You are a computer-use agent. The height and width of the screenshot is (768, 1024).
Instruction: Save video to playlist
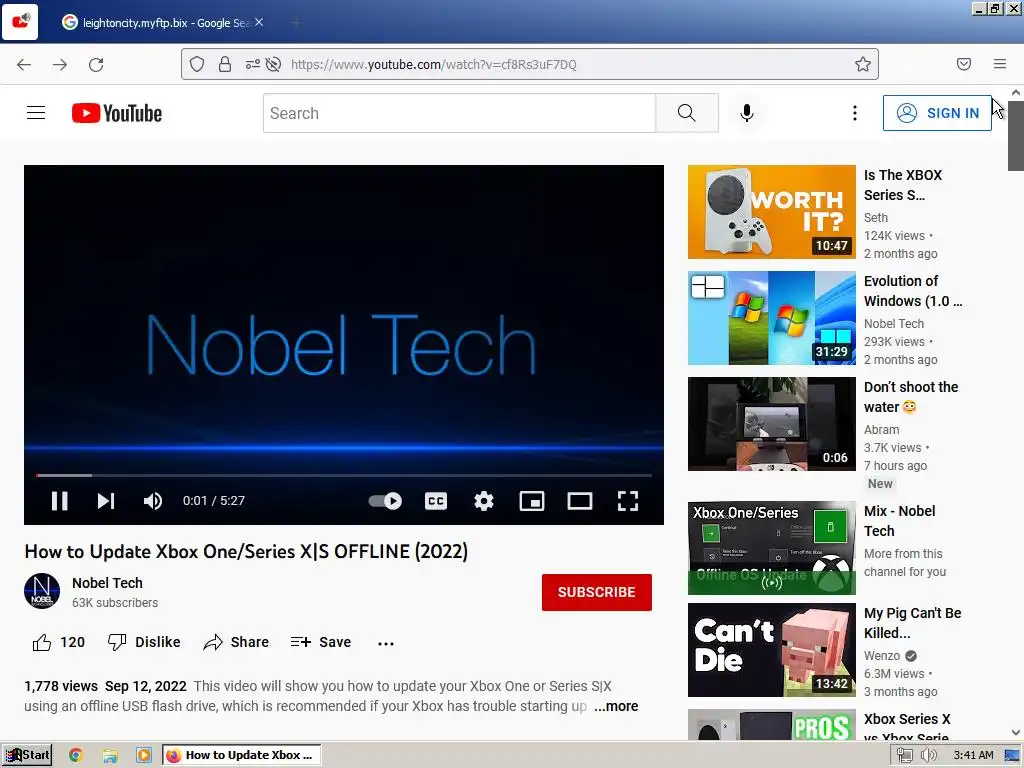tap(321, 643)
